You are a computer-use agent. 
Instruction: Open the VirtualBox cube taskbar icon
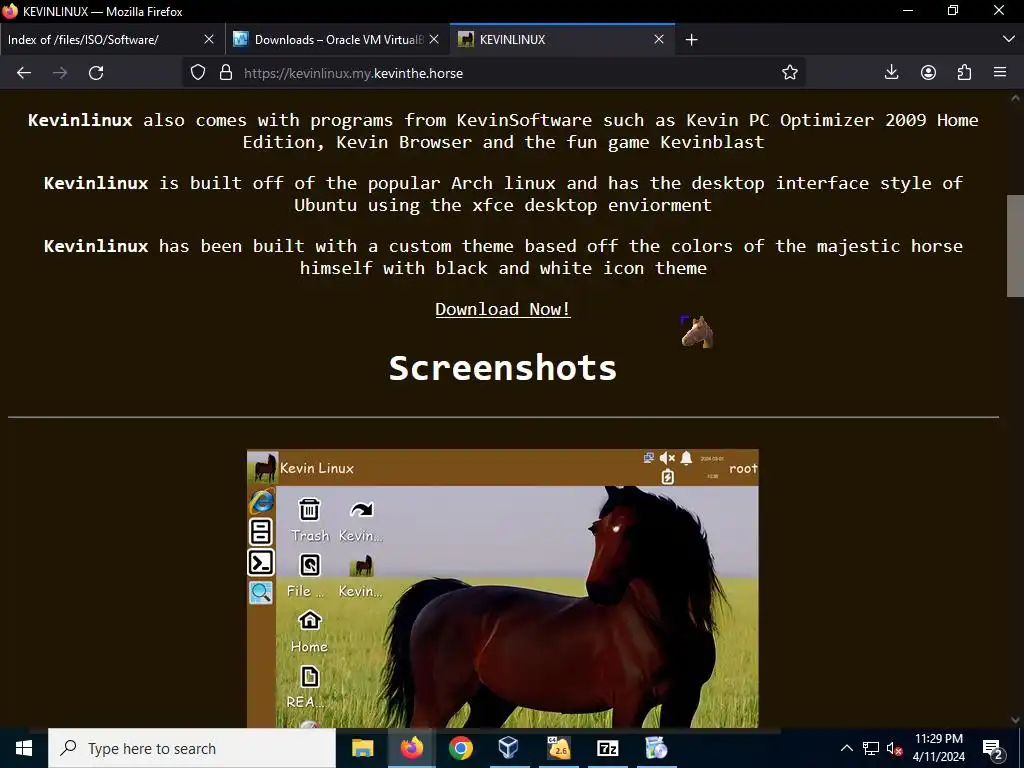click(509, 748)
